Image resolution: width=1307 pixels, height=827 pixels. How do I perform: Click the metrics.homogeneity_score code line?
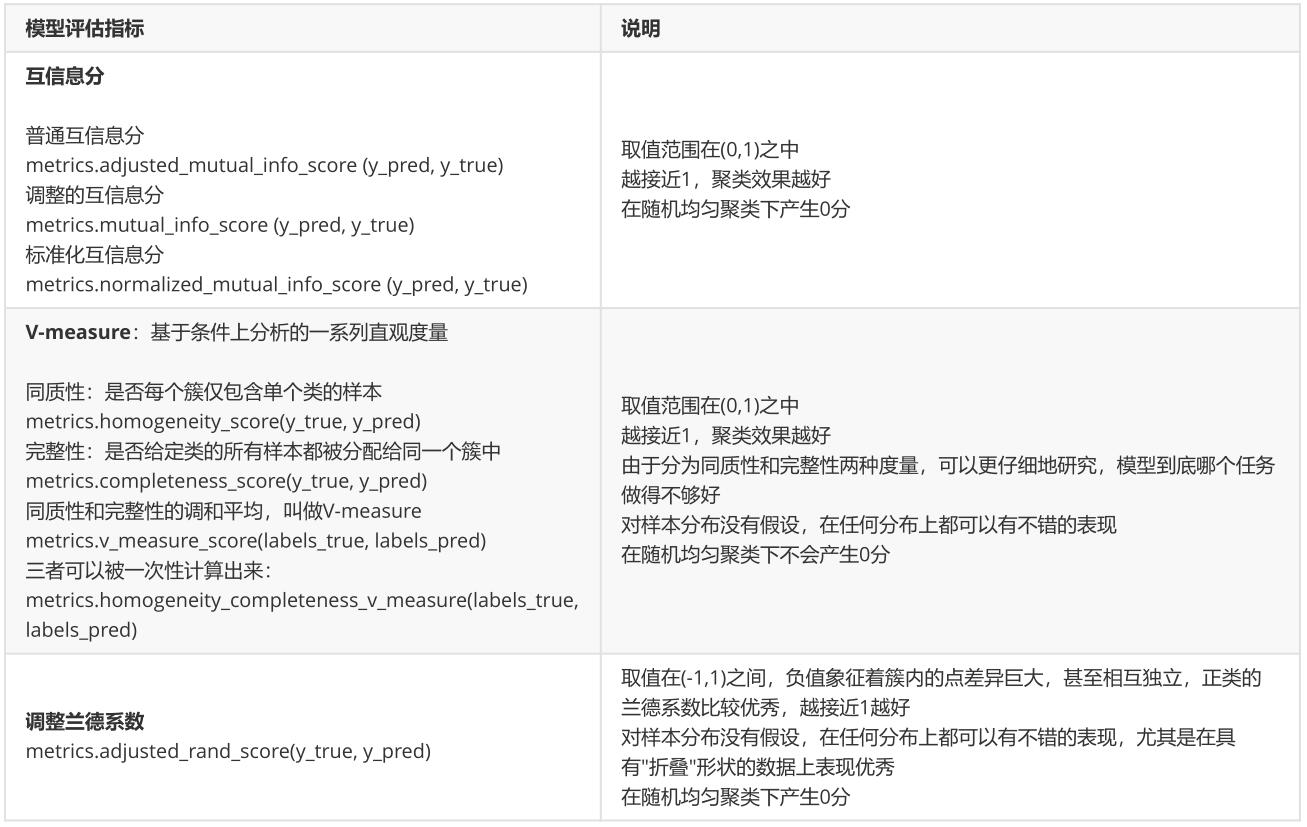pyautogui.click(x=222, y=421)
